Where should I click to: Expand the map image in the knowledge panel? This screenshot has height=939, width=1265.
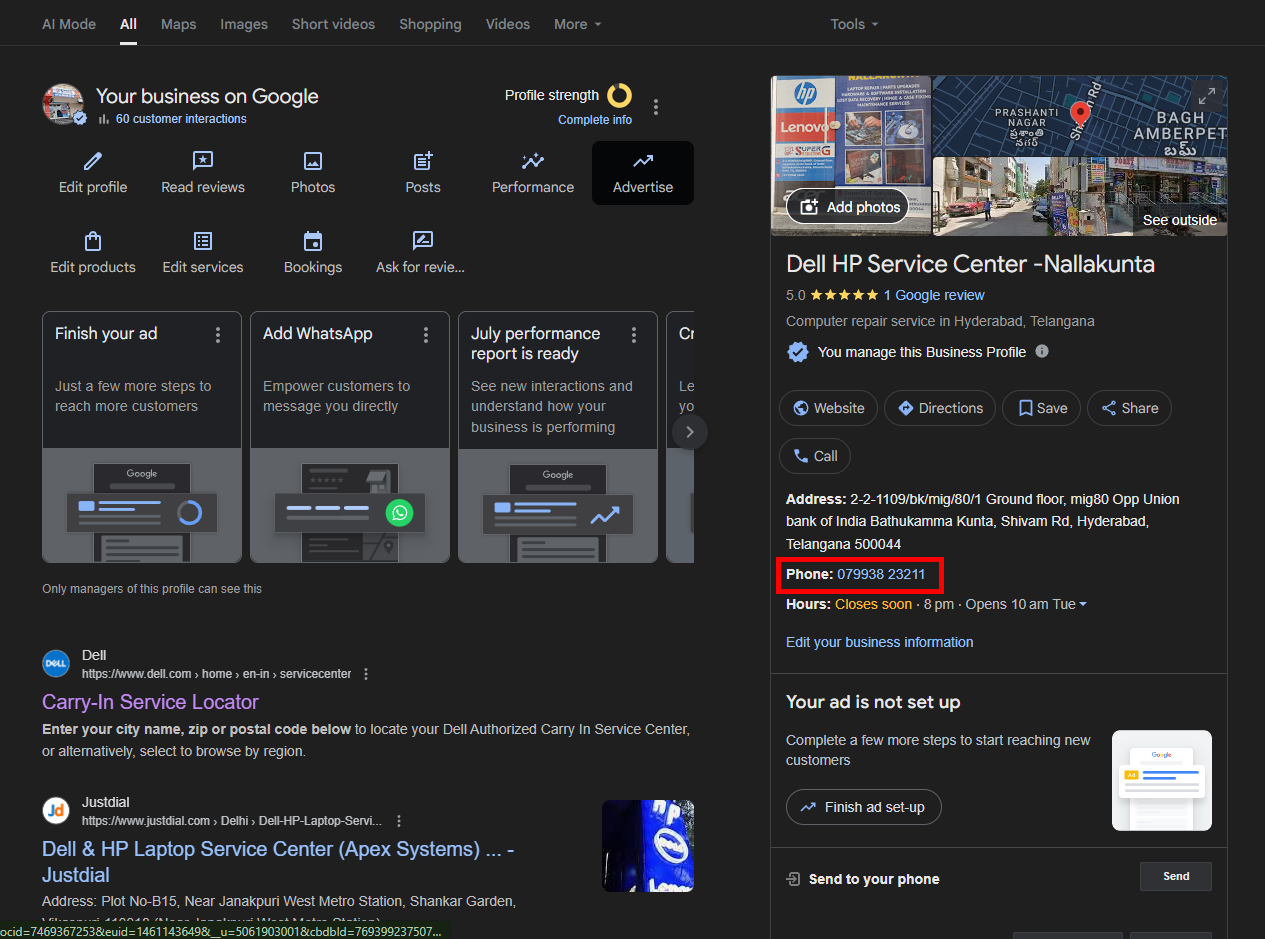1207,96
